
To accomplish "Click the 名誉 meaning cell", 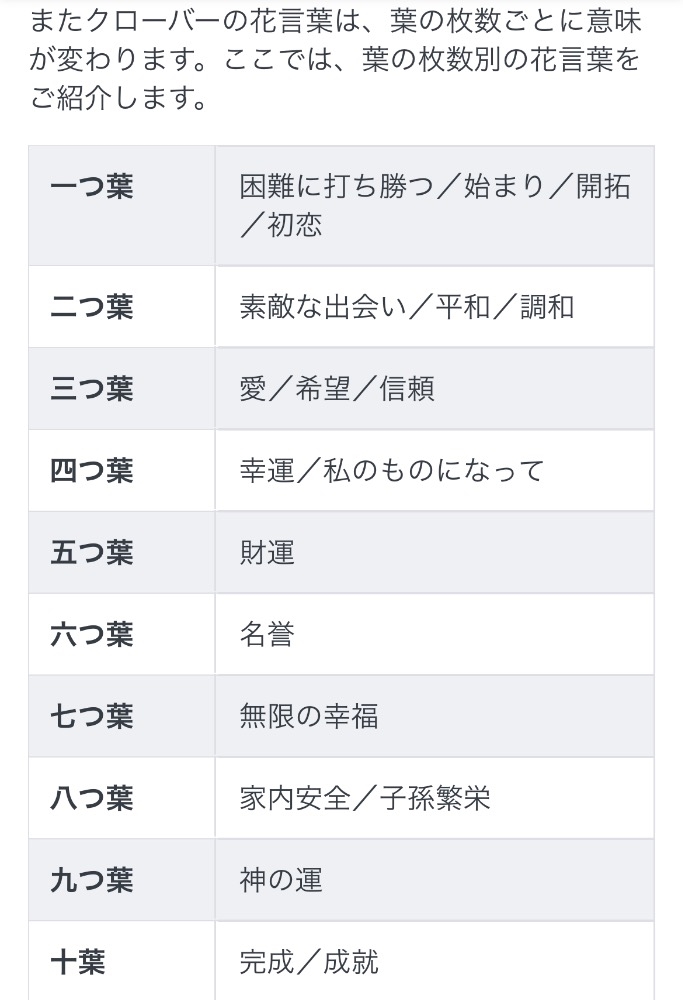I will click(x=434, y=634).
